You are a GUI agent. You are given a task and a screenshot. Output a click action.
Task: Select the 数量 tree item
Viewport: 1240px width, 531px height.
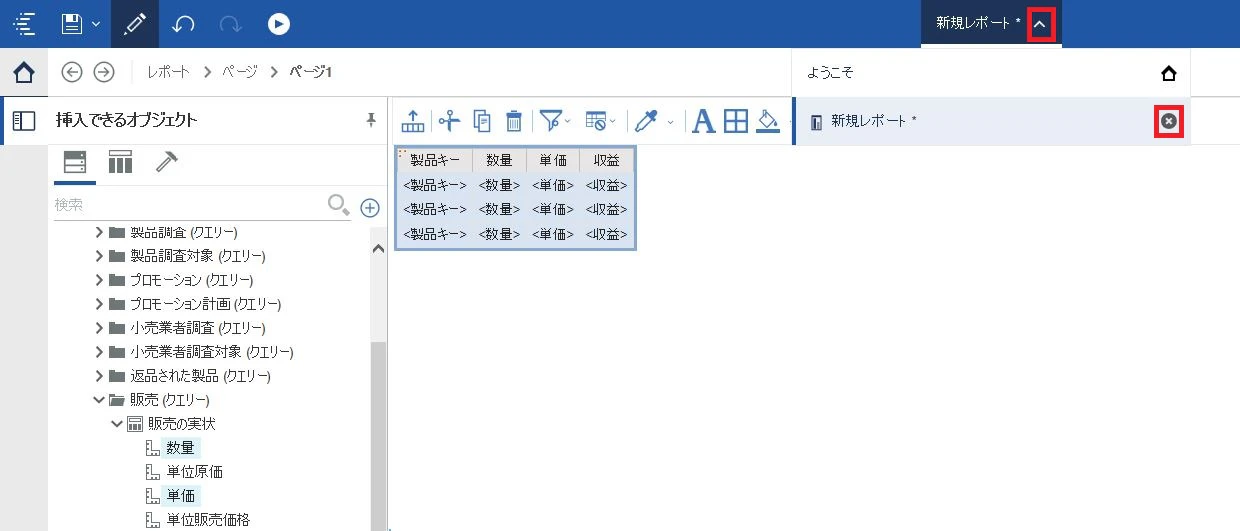181,448
